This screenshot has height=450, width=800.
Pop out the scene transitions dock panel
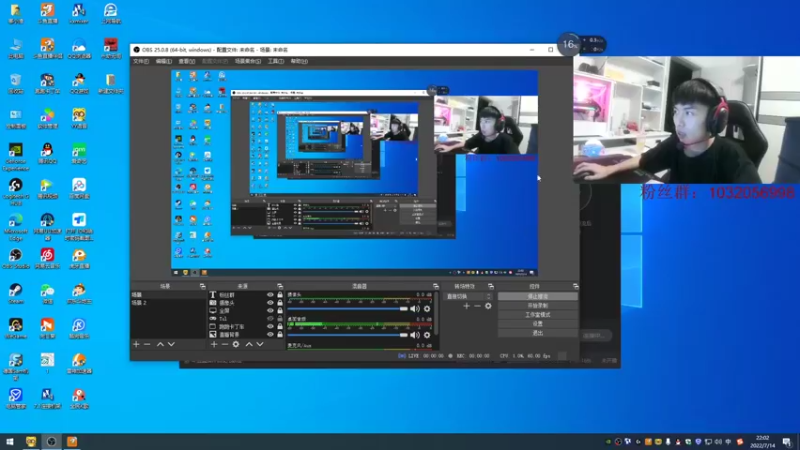click(491, 286)
